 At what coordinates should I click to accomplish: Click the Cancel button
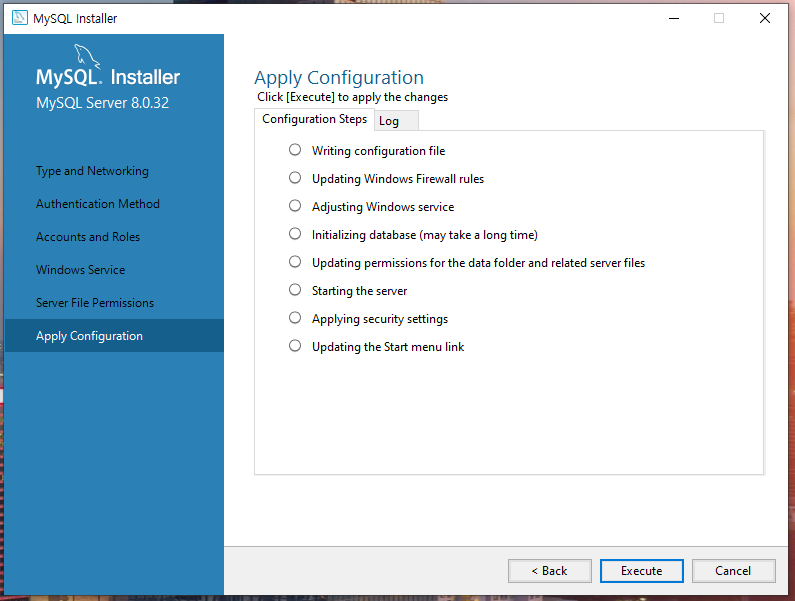point(733,571)
